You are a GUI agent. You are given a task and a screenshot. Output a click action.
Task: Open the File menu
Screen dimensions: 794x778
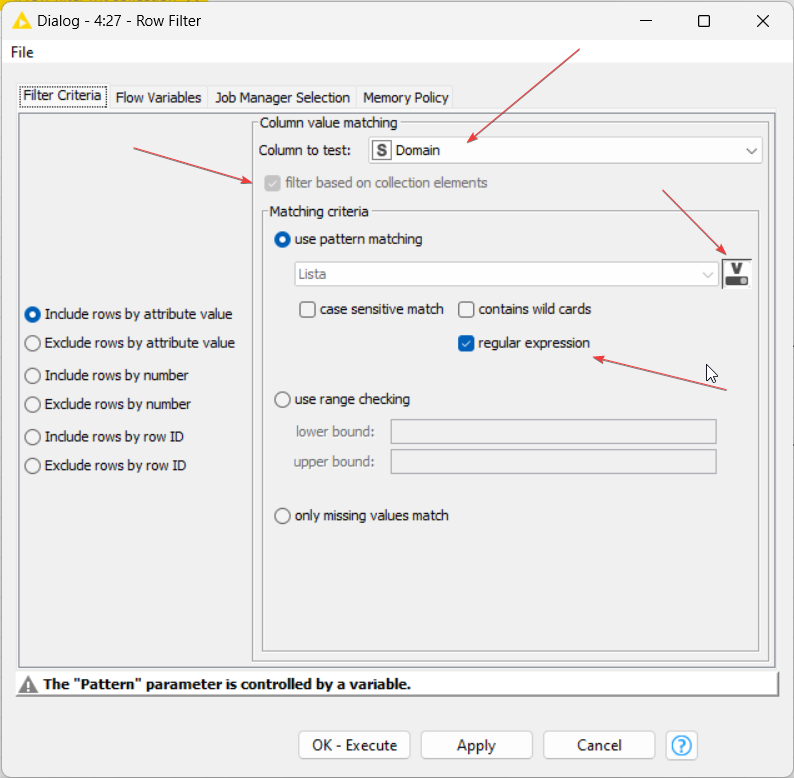click(x=22, y=52)
